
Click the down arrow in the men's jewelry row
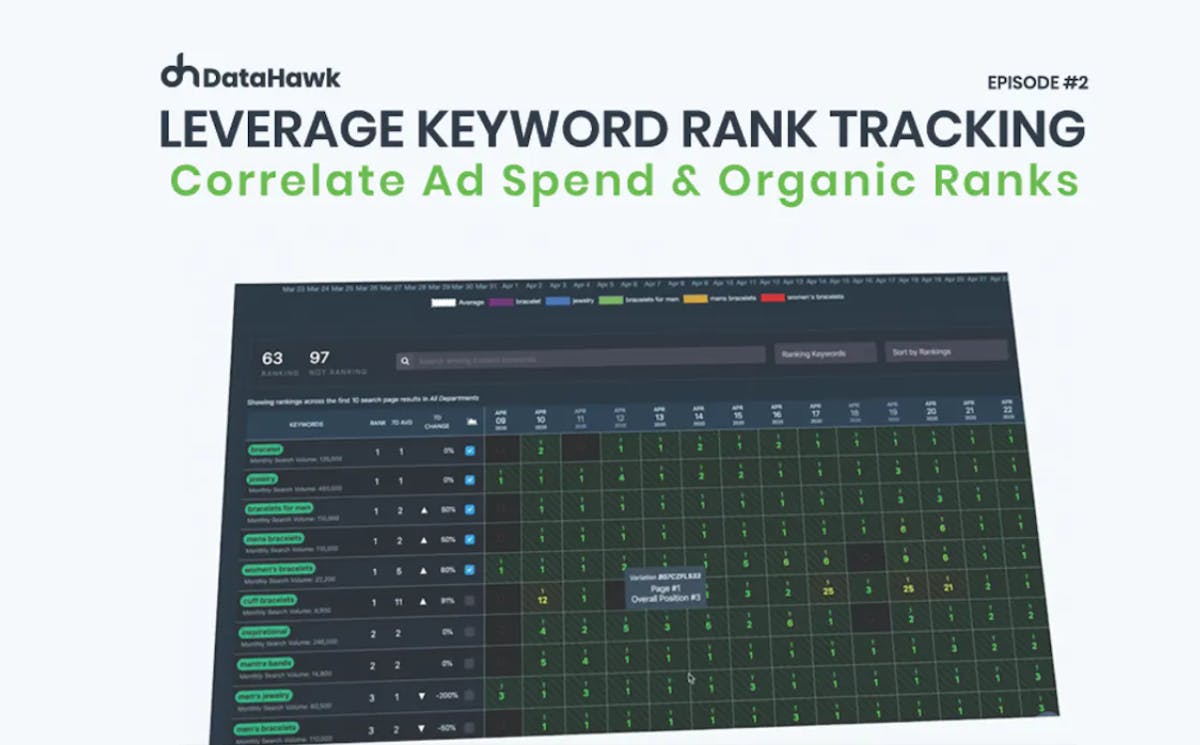click(421, 695)
